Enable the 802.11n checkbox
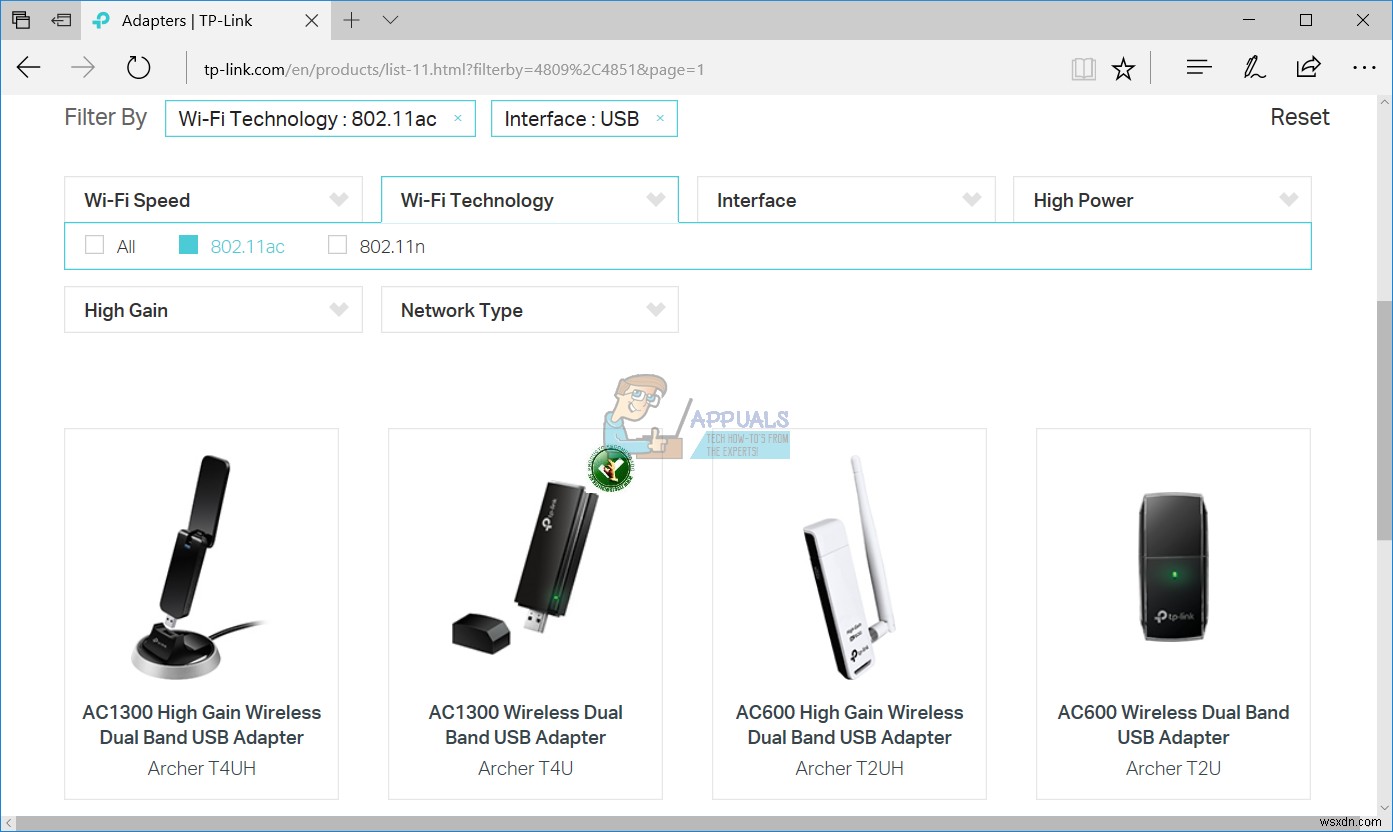 tap(337, 244)
